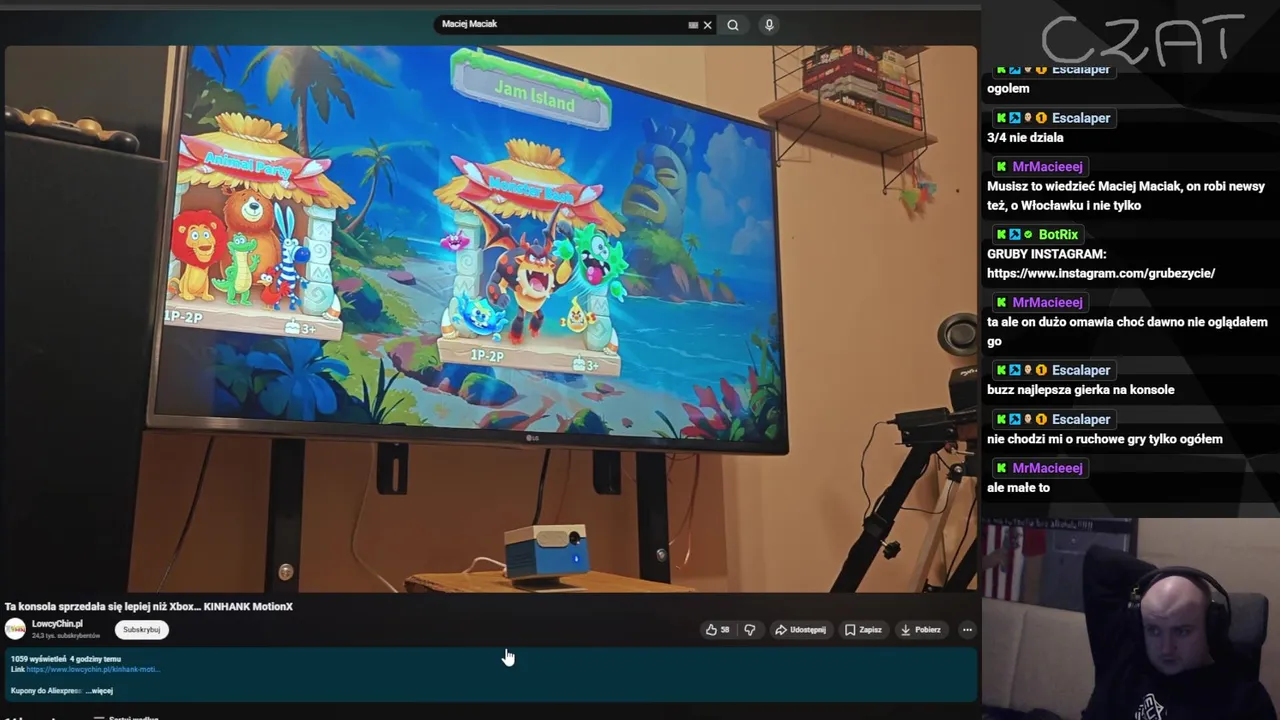This screenshot has width=1280, height=720.
Task: Click BotRix username in chat
Action: click(1058, 235)
